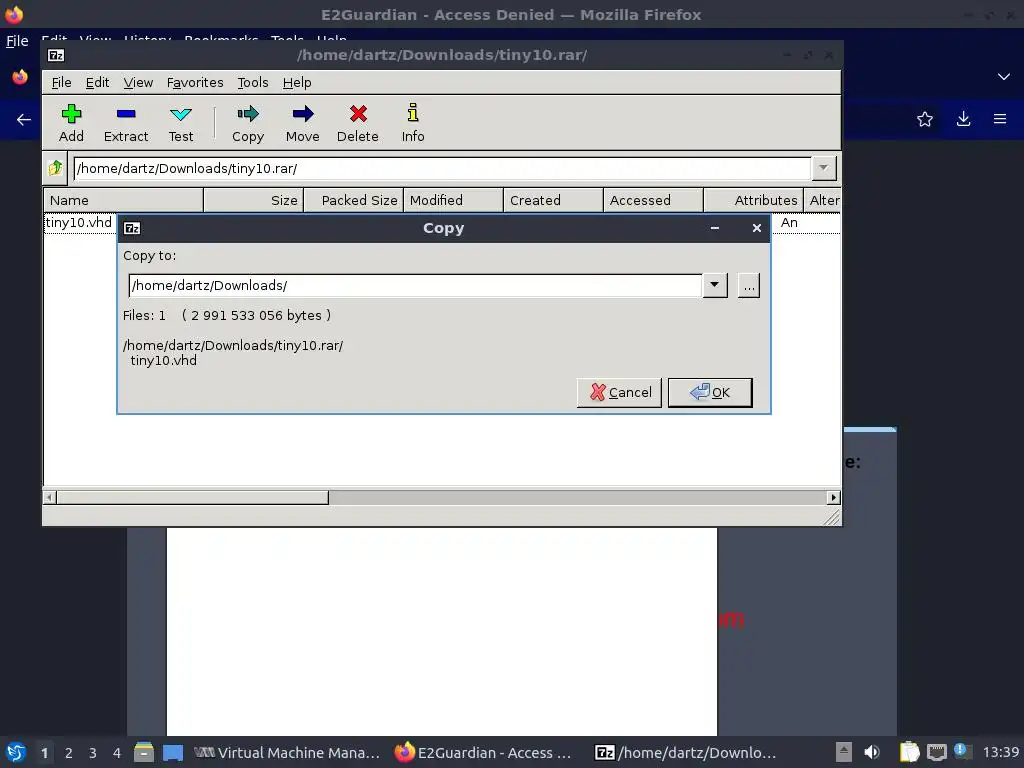Close the Copy dialog with X

pos(756,228)
